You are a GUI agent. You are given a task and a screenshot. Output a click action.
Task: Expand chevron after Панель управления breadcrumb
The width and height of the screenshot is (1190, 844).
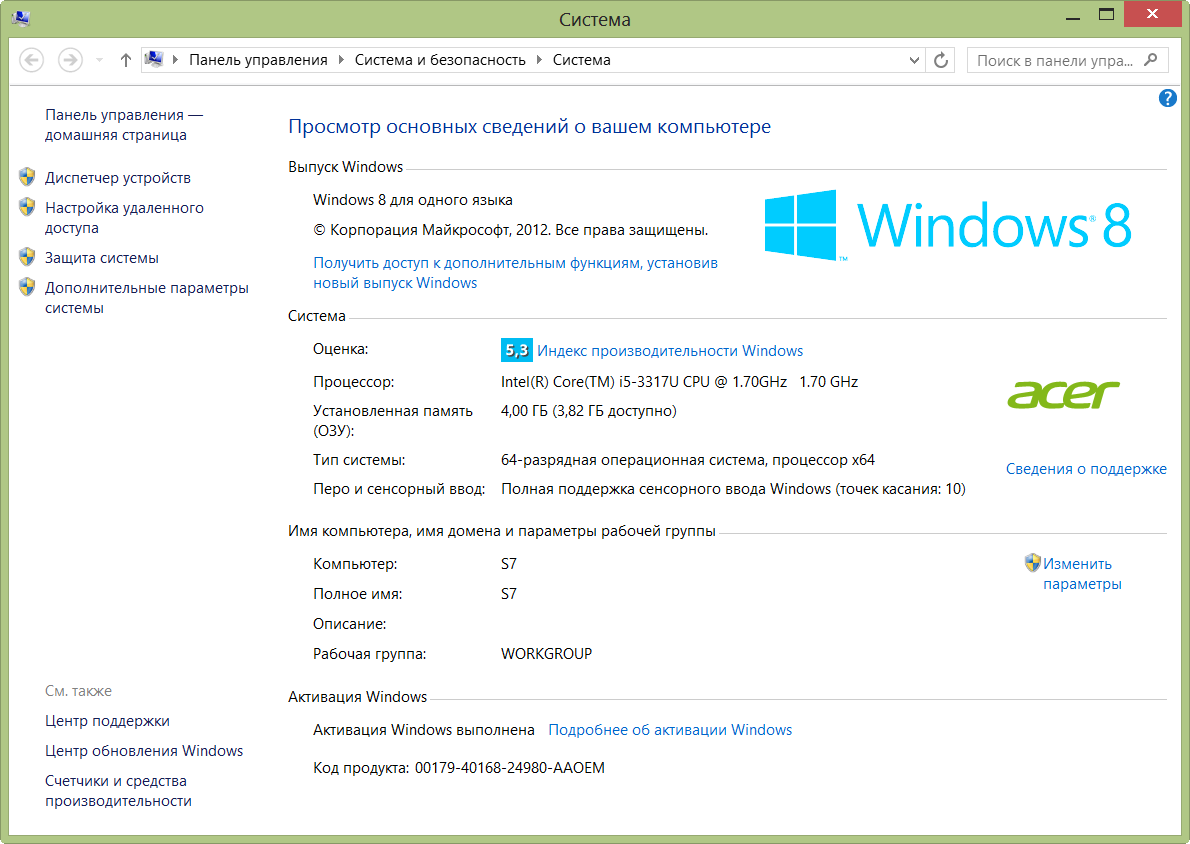click(341, 59)
